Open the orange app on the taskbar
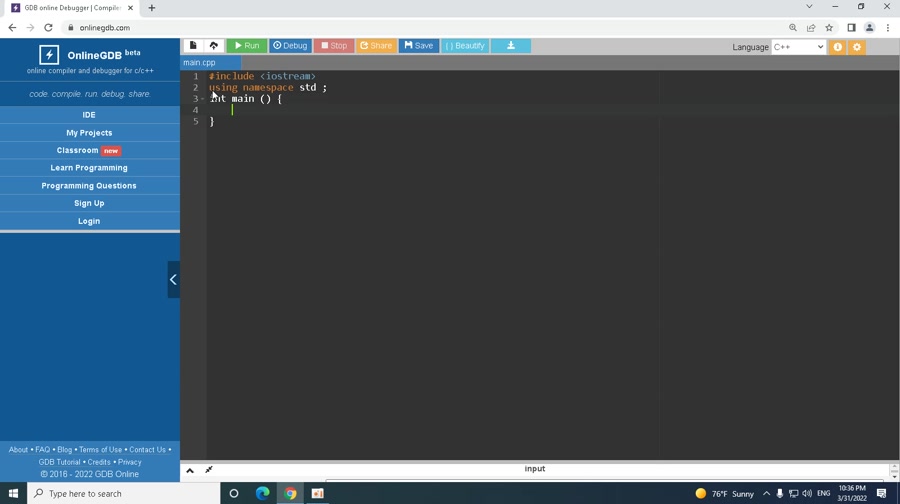 click(317, 493)
